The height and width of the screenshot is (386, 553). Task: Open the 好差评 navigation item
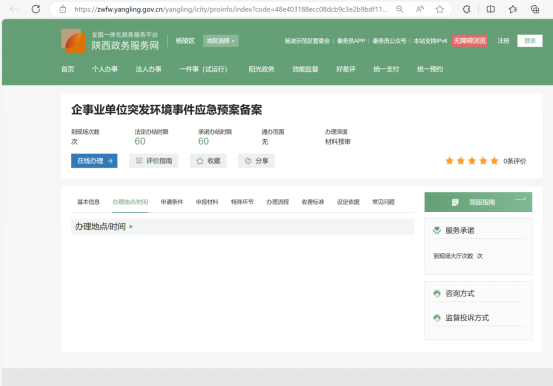coord(346,69)
